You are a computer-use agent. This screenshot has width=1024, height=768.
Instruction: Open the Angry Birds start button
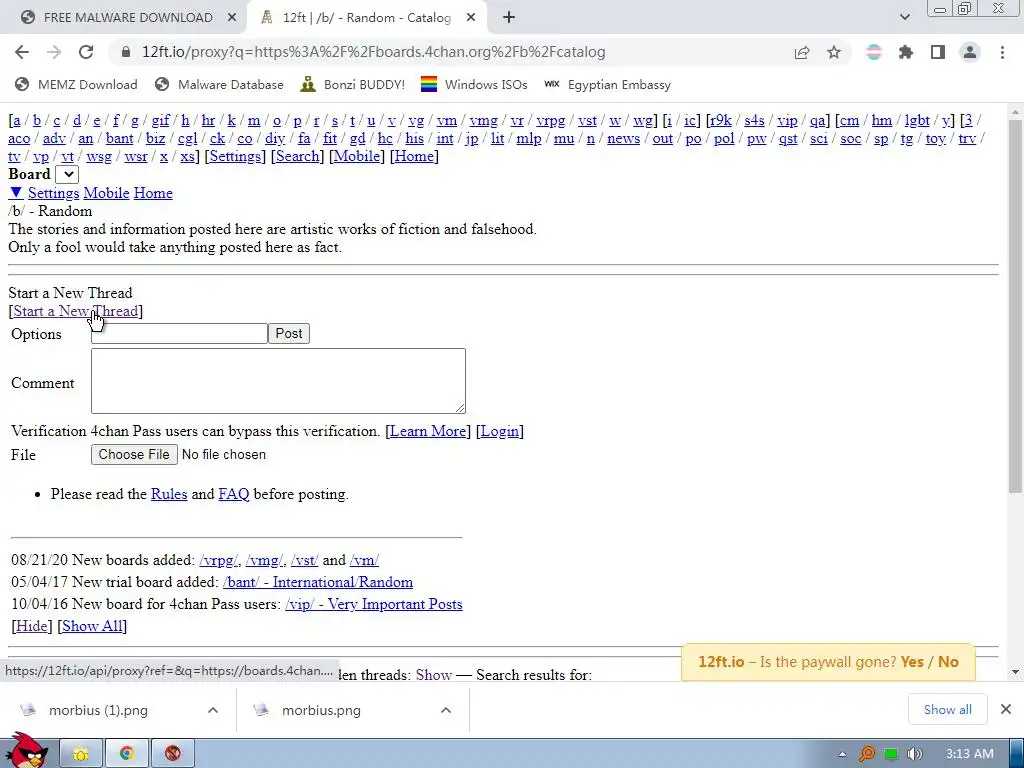point(26,751)
